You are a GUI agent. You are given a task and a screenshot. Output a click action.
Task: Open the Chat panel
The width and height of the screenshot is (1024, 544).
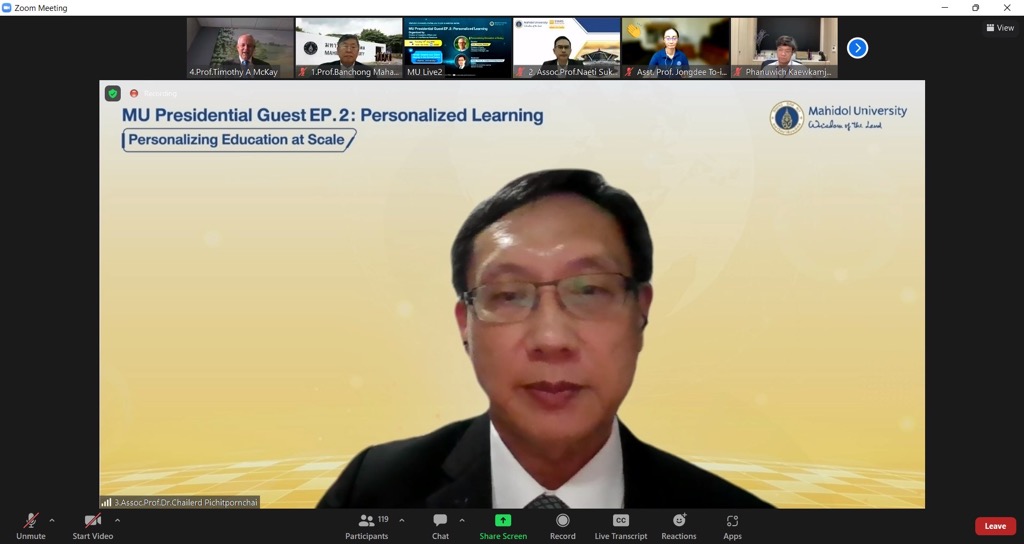pos(440,526)
